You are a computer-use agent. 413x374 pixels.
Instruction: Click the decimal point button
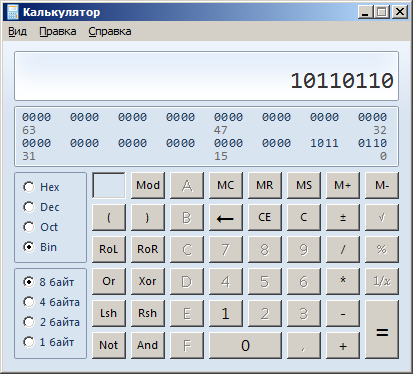304,346
